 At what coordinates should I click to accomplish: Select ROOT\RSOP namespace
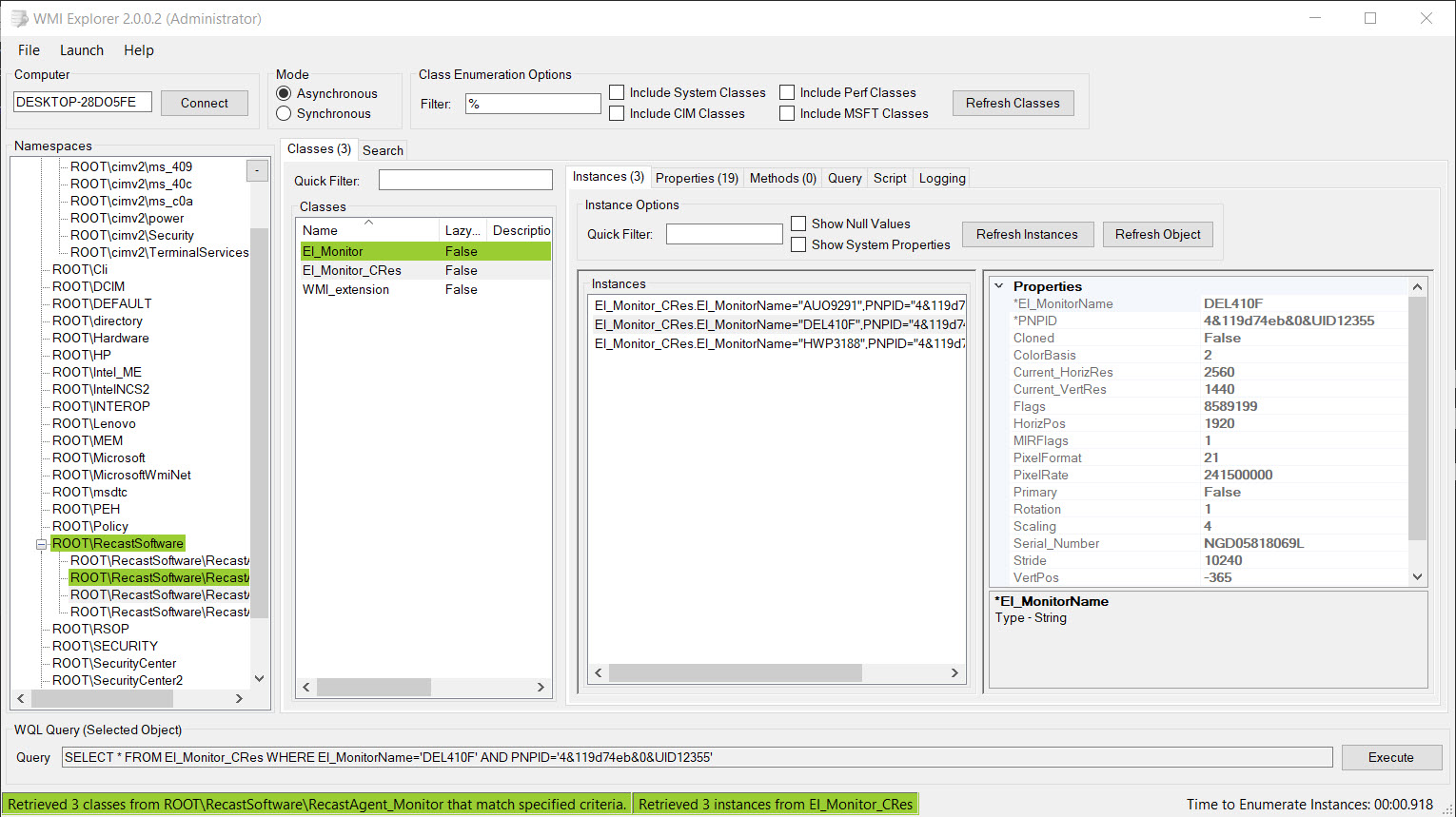[x=90, y=629]
